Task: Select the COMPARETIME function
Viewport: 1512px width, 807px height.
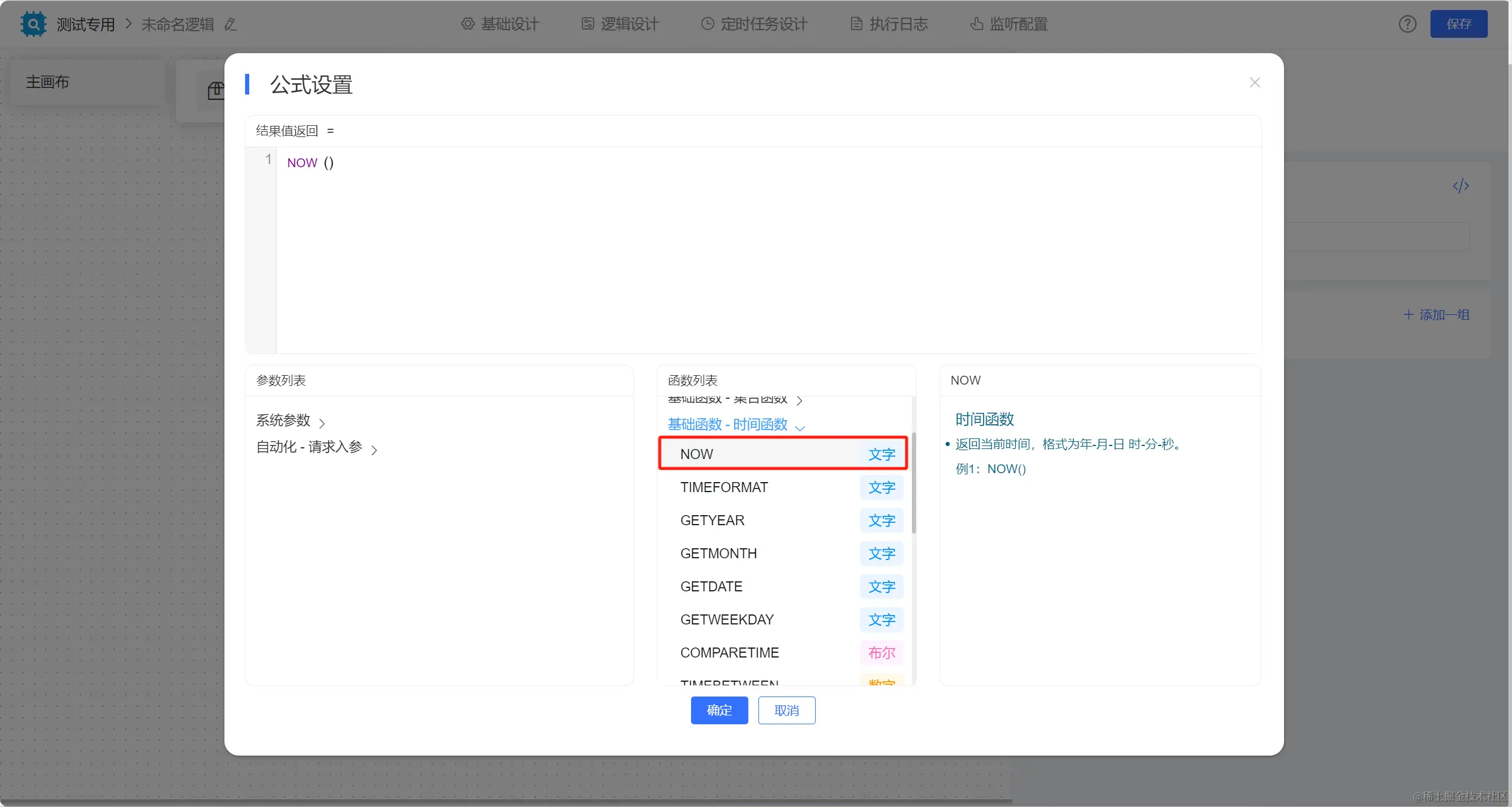Action: coord(729,653)
